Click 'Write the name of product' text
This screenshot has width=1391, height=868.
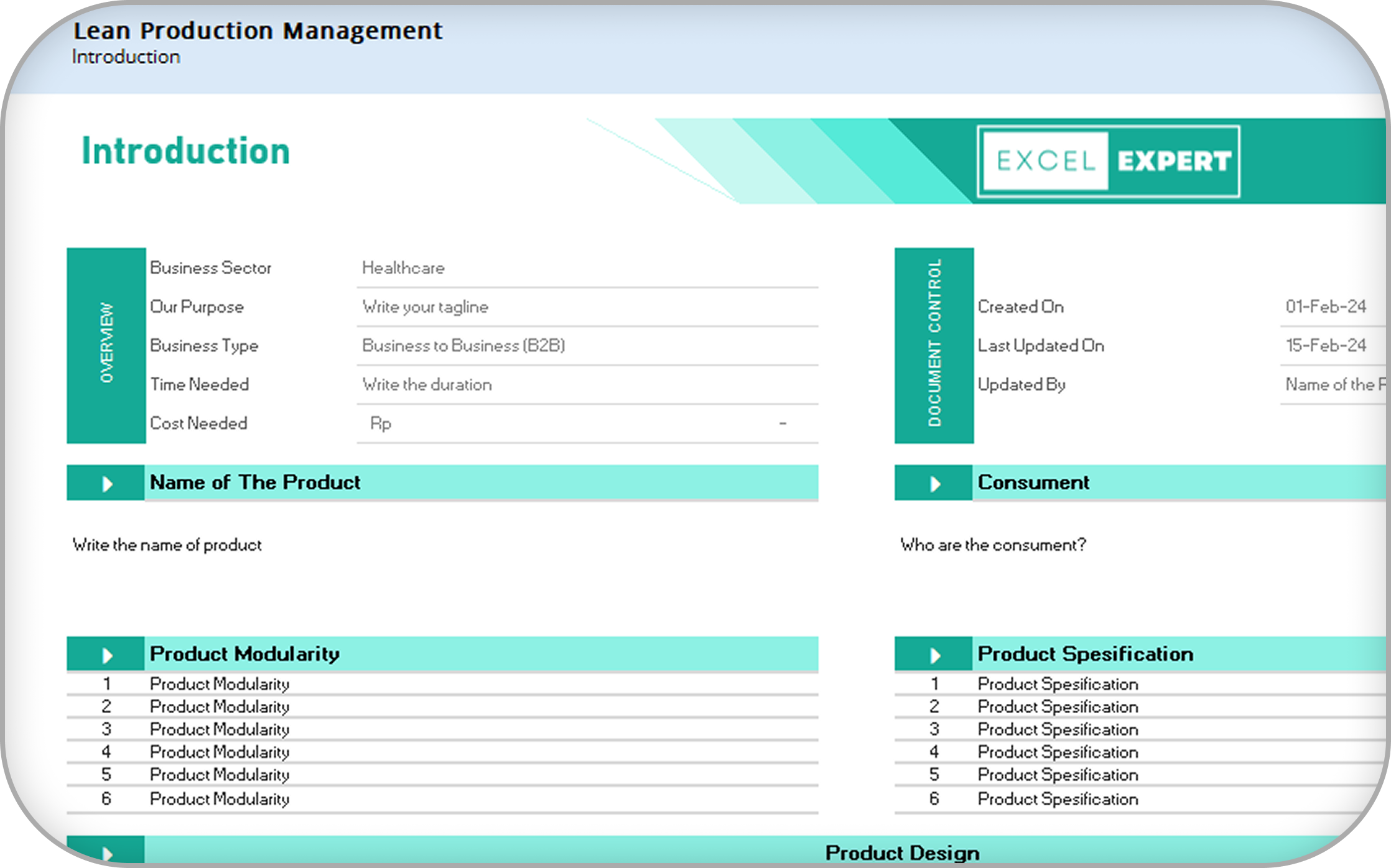tap(167, 545)
